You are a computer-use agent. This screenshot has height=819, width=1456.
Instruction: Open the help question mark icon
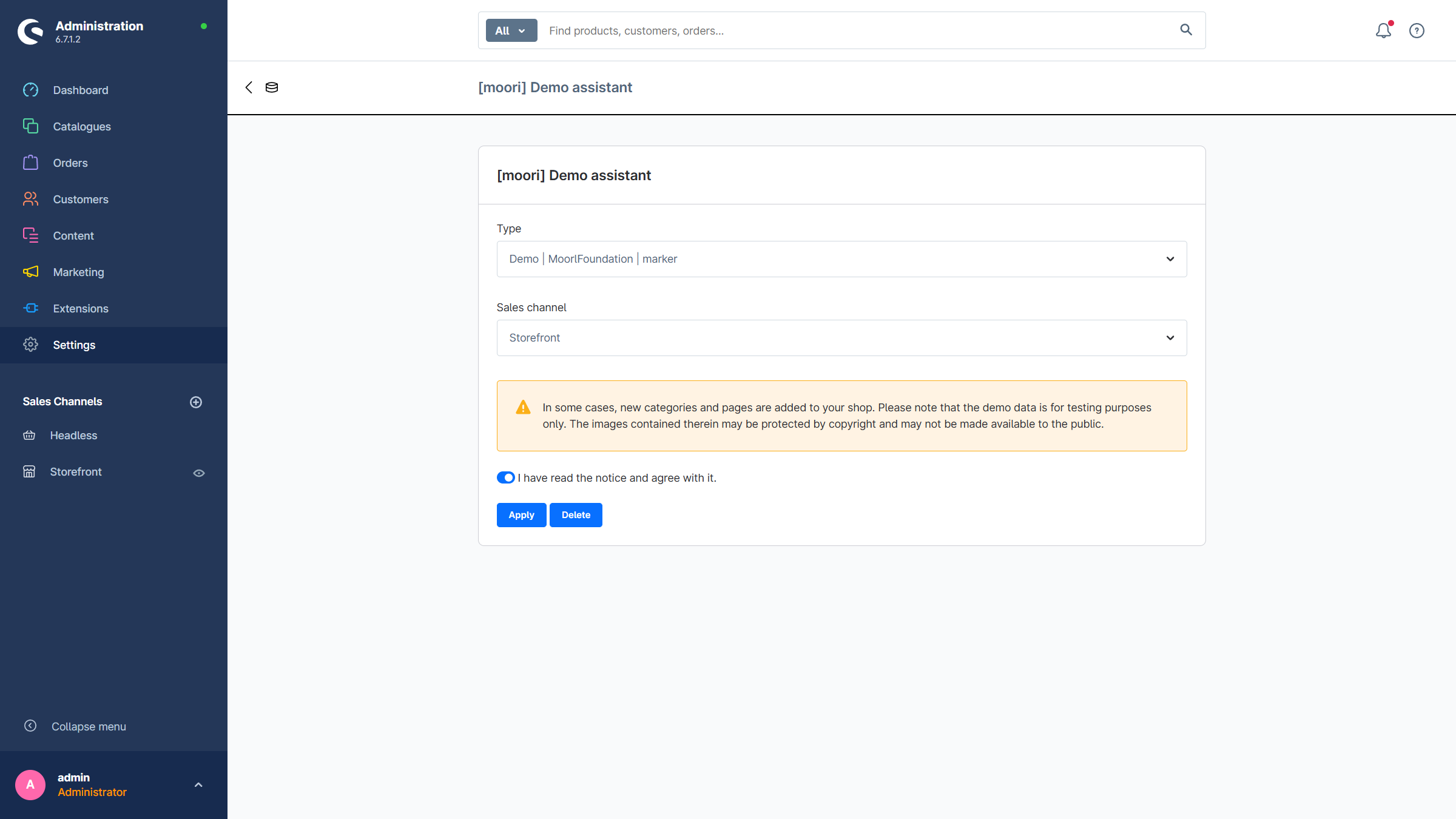[x=1417, y=30]
